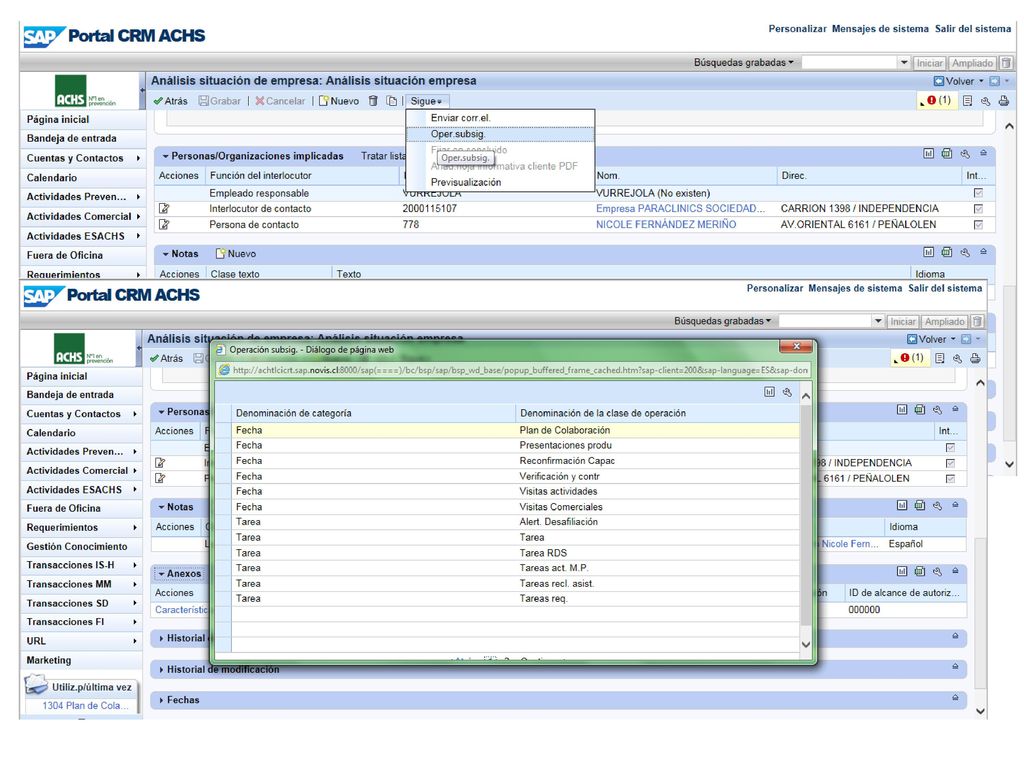Click the printer icon in the upper screenshot toolbar
Image resolution: width=1024 pixels, height=768 pixels.
1004,101
